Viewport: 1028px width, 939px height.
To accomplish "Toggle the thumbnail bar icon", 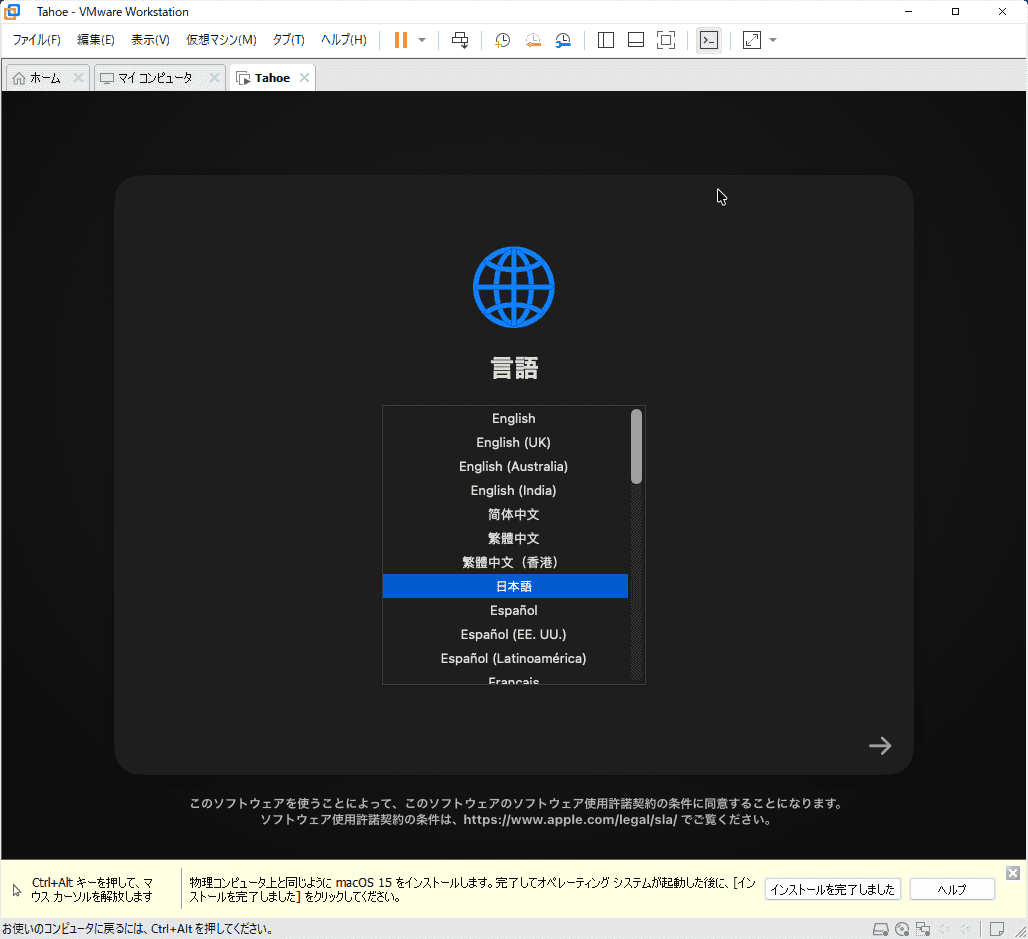I will pos(636,40).
